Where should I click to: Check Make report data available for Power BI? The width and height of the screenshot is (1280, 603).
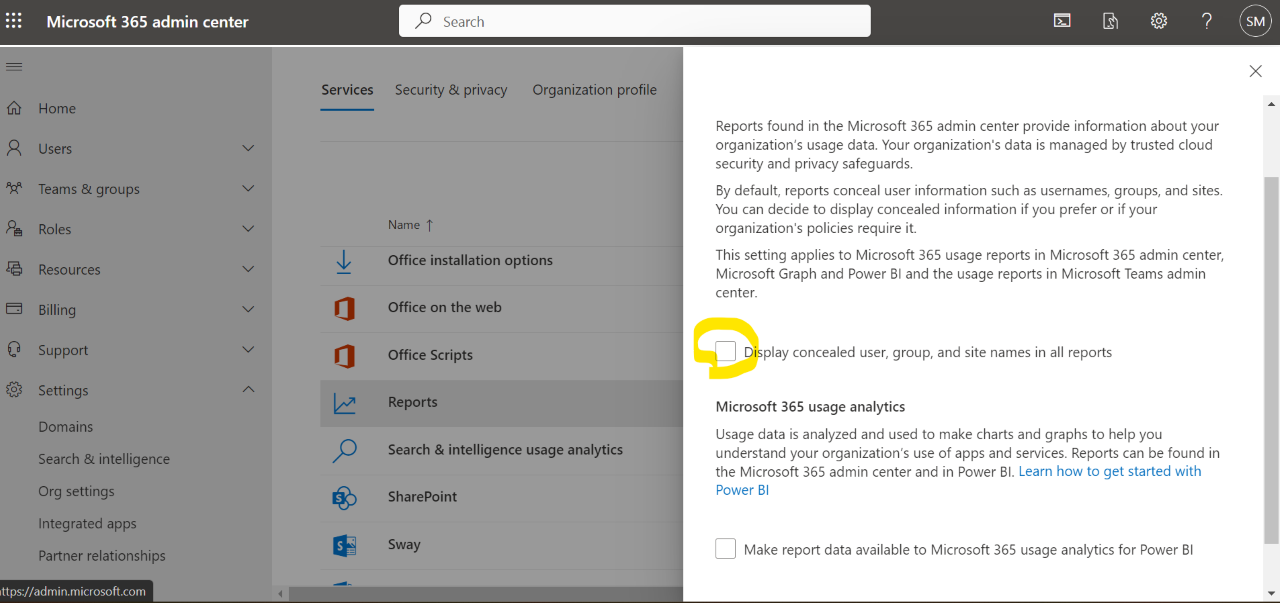(726, 549)
